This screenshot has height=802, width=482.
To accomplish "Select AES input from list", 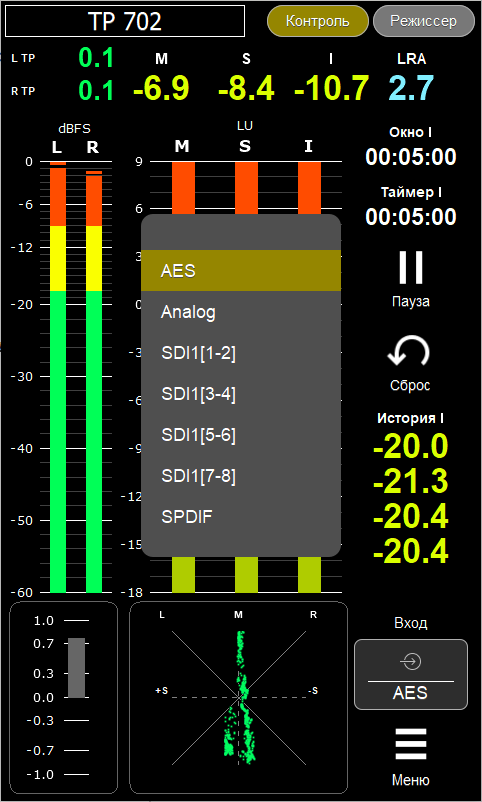I will (x=241, y=271).
